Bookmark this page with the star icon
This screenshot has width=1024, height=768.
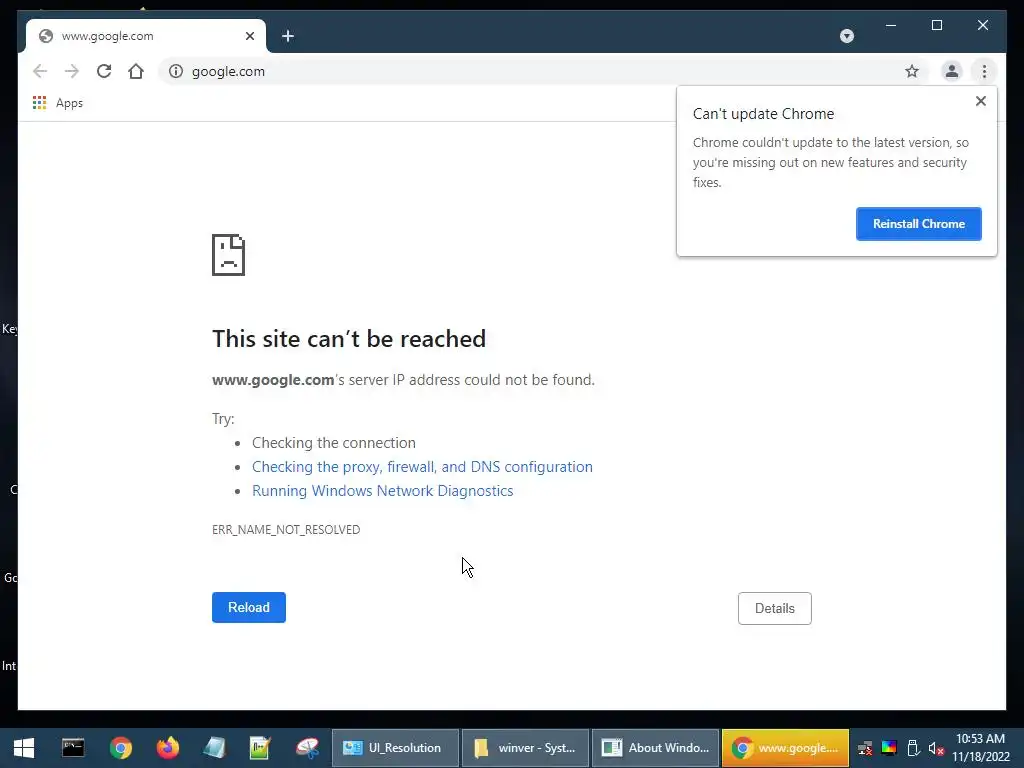[912, 71]
